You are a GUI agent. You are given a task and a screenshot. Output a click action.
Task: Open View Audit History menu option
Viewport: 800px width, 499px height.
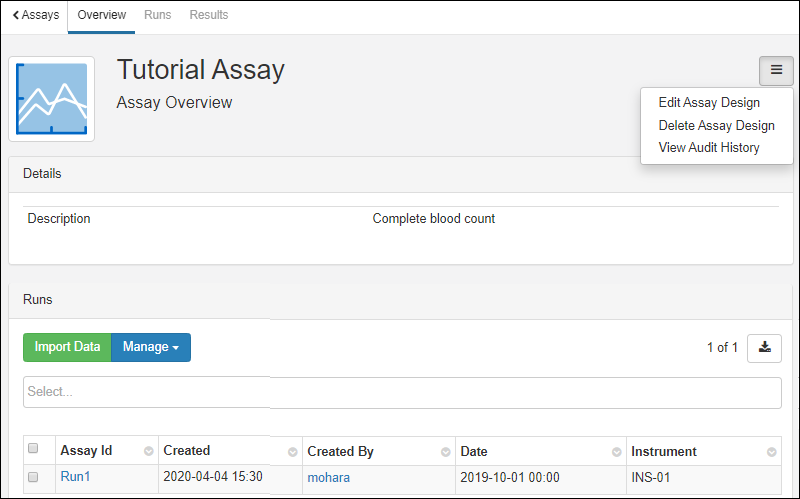click(708, 148)
